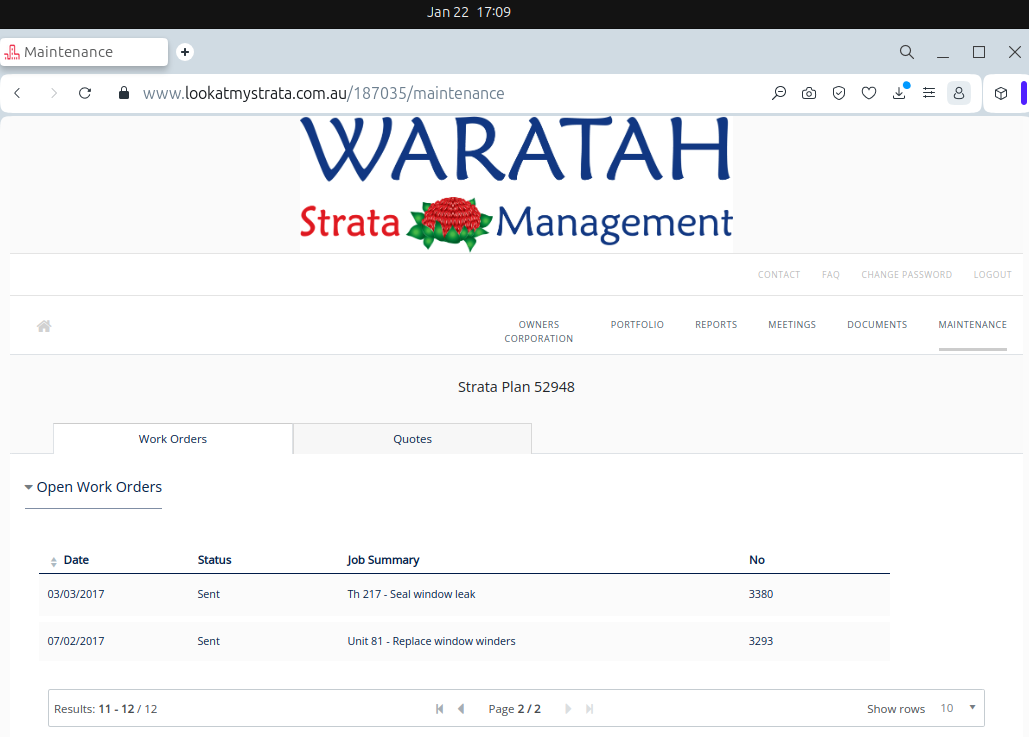Click the Status column header
1029x737 pixels.
coord(215,560)
